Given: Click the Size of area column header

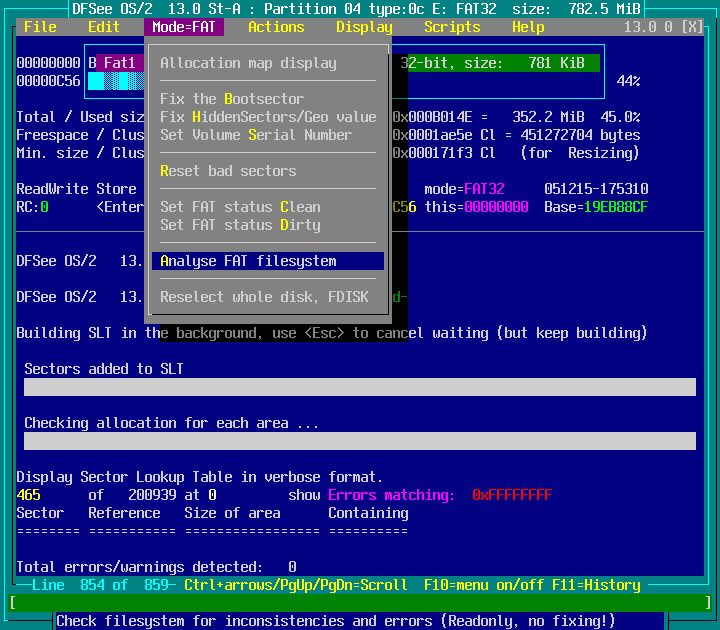Looking at the screenshot, I should coord(232,513).
